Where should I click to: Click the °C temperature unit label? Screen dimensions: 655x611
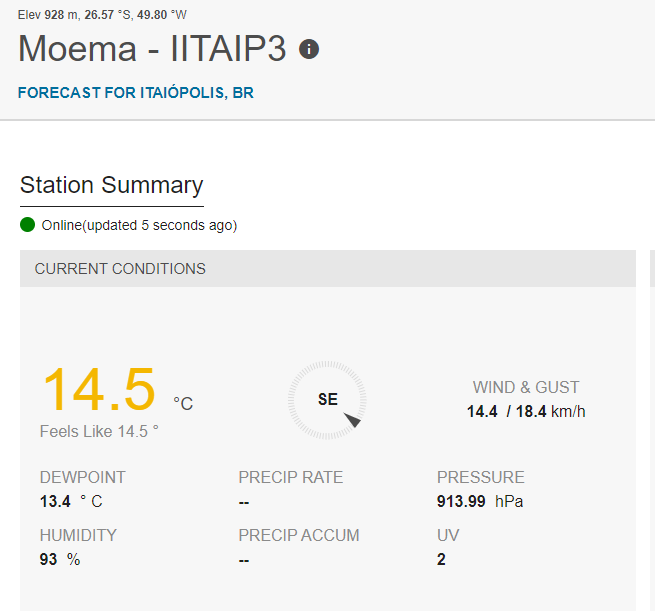[x=183, y=404]
